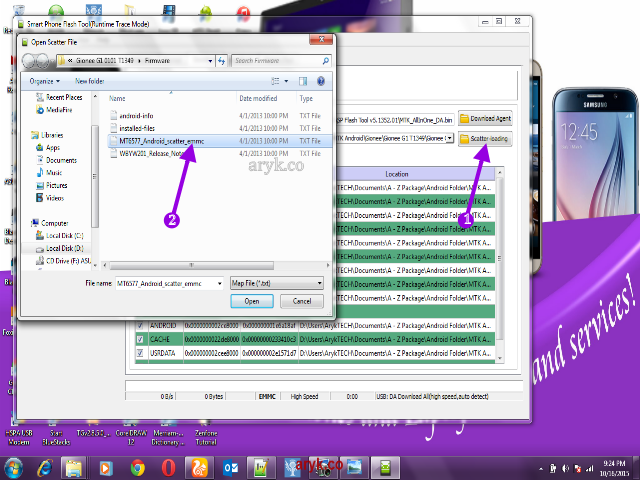
Task: Toggle the ANDROID partition checkbox
Action: pyautogui.click(x=140, y=326)
